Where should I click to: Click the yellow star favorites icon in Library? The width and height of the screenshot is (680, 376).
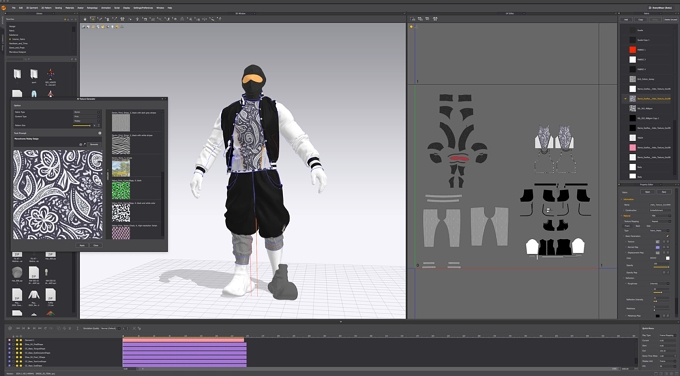[65, 20]
